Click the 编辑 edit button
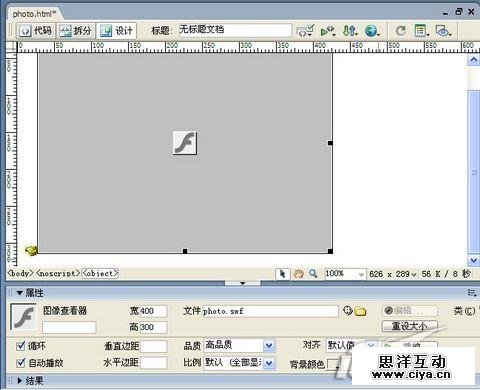The height and width of the screenshot is (390, 480). [409, 311]
